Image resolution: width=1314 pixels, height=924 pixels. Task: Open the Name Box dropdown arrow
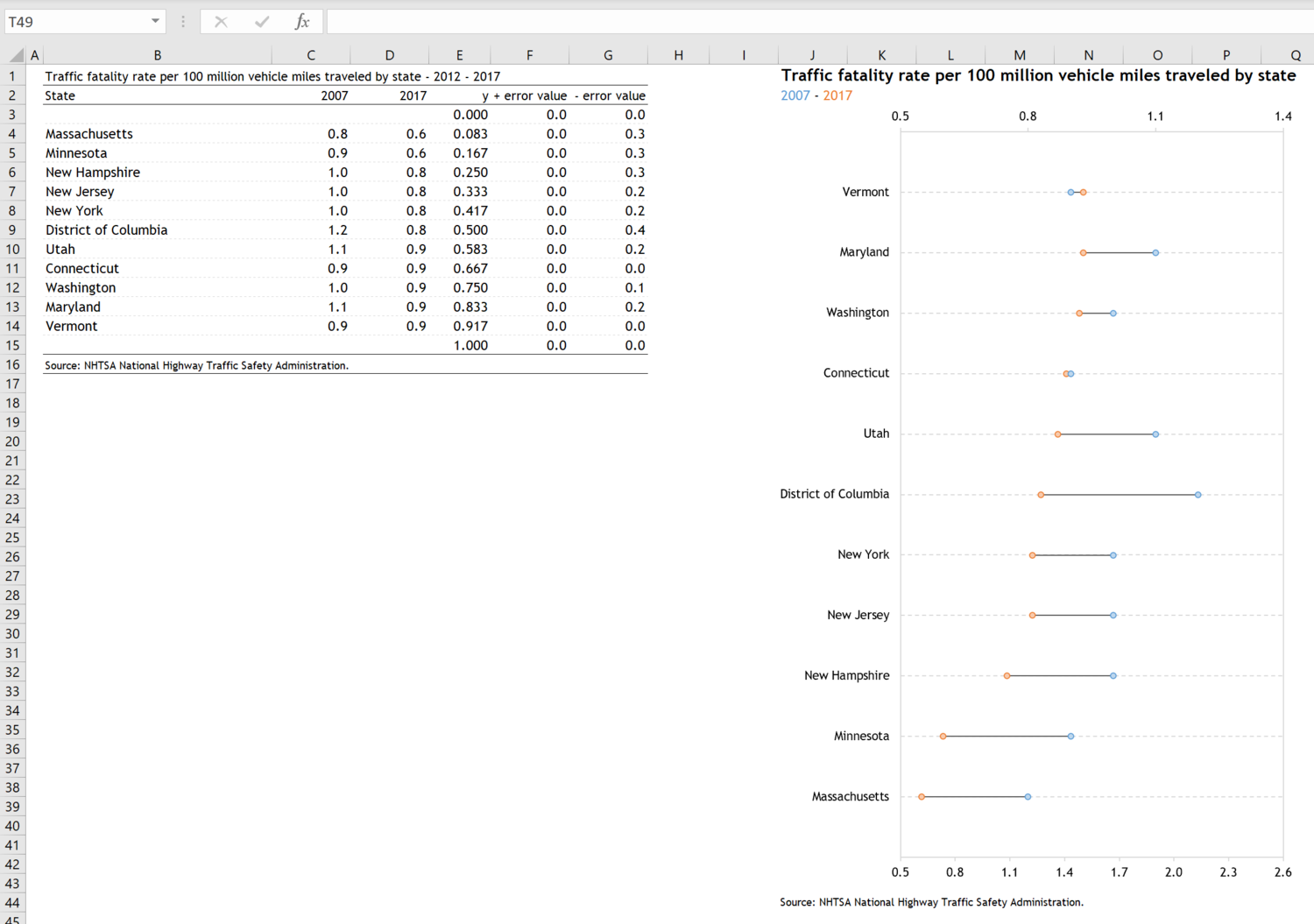click(x=154, y=21)
